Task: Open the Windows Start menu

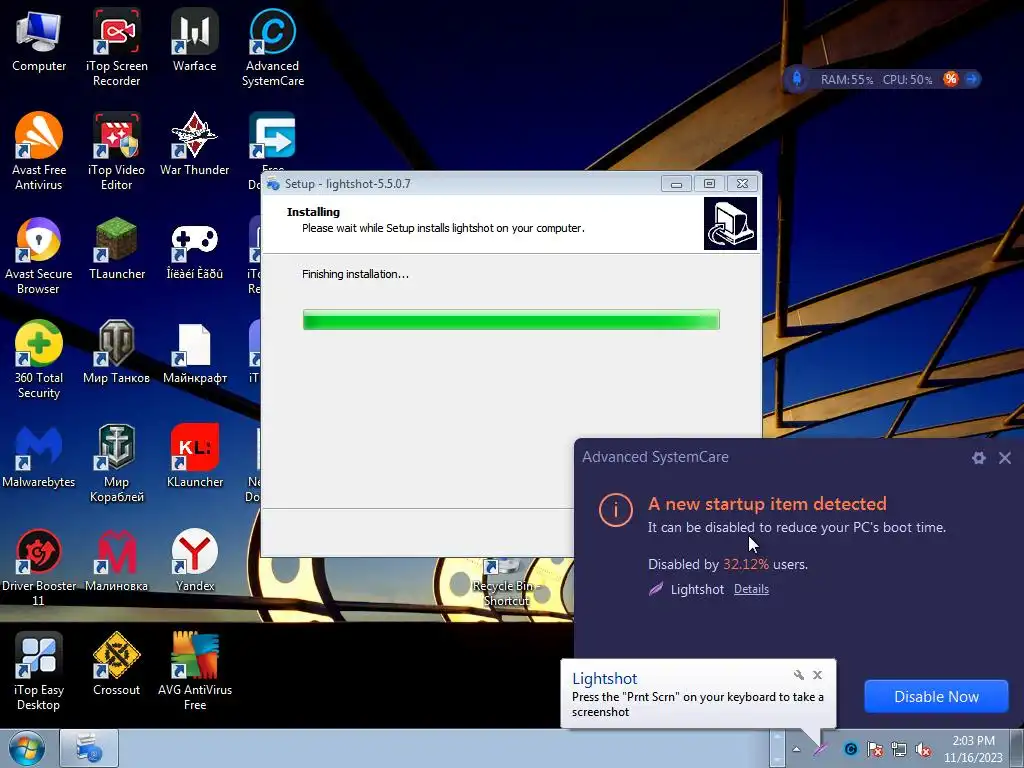Action: [26, 748]
